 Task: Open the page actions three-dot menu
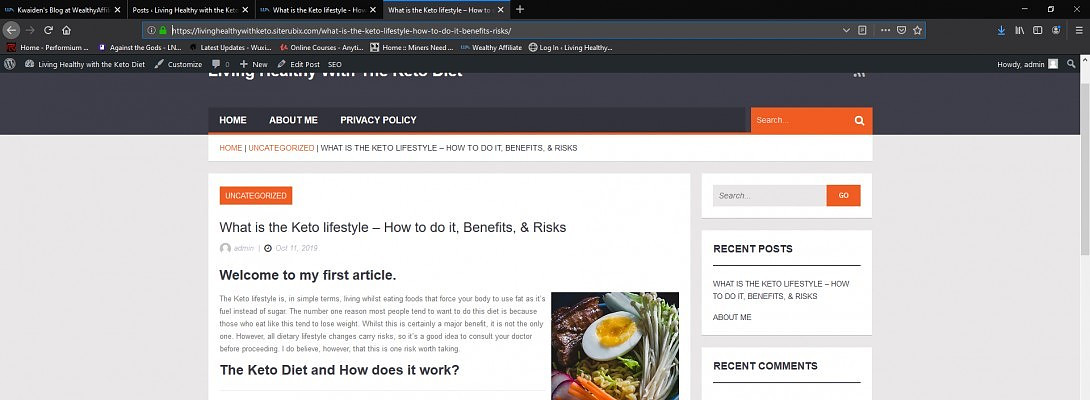pos(885,31)
